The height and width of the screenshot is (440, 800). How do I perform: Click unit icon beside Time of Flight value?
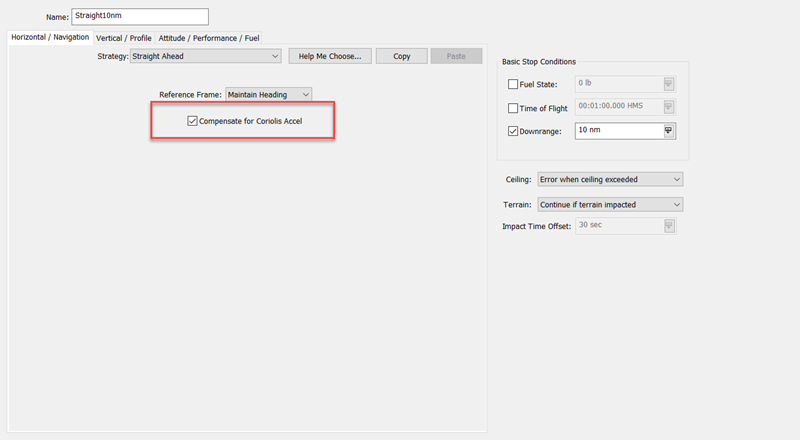(668, 107)
